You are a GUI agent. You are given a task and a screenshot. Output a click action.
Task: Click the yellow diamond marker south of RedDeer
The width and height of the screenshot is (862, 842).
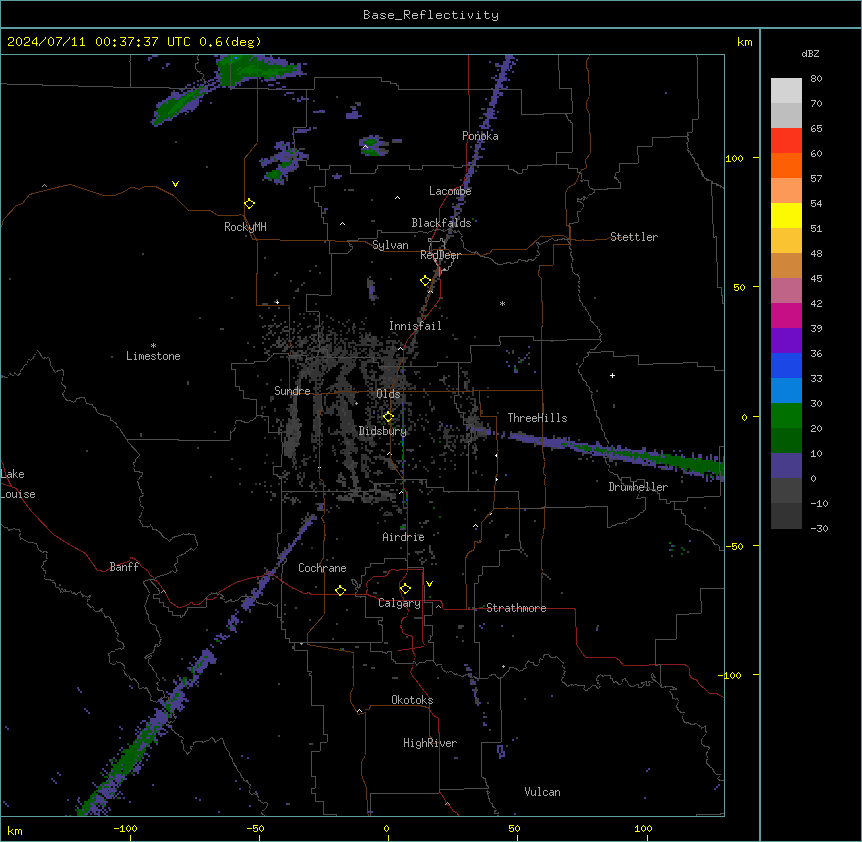click(x=425, y=281)
